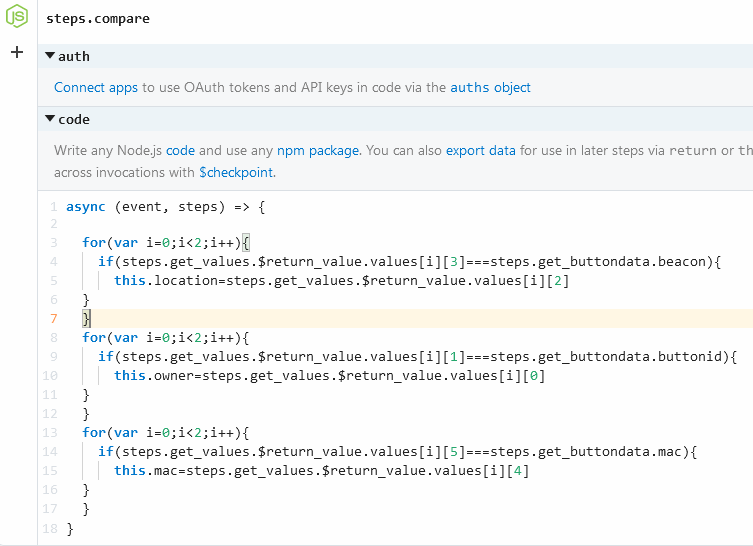Open the npm package link
Image resolution: width=753 pixels, height=546 pixels.
click(318, 150)
